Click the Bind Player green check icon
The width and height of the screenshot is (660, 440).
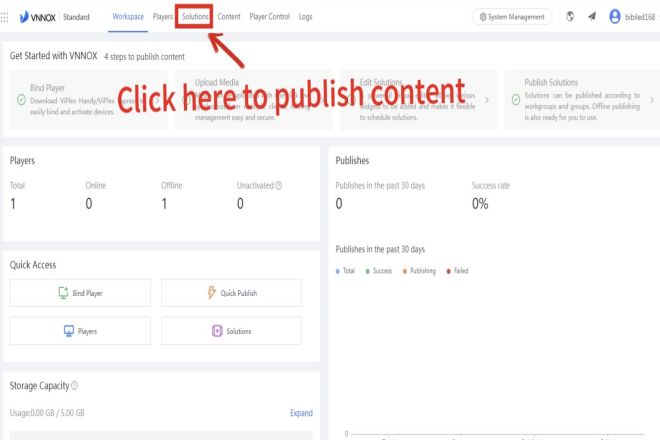point(21,100)
